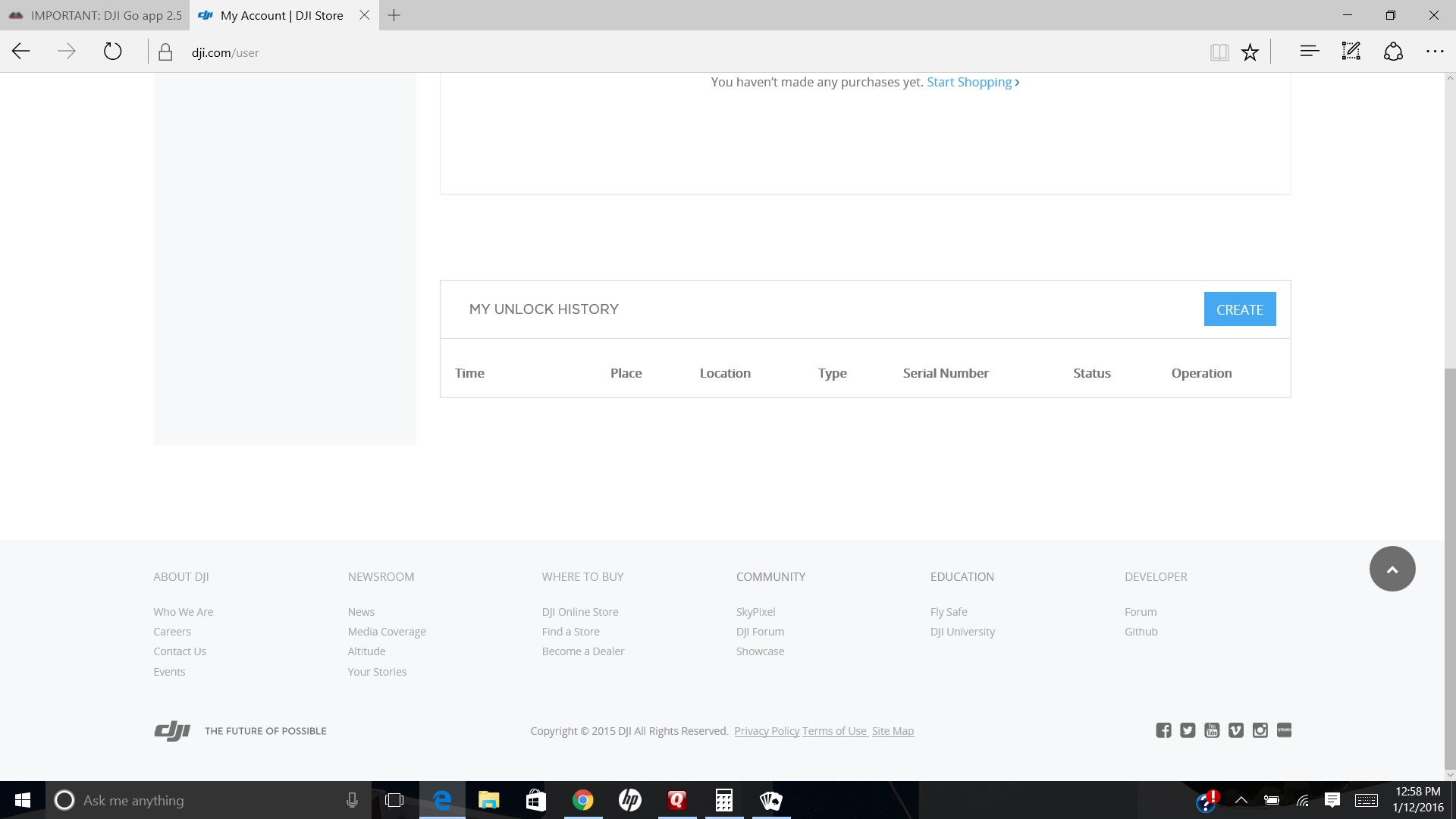1456x819 pixels.
Task: Open the Your Stories link
Action: pyautogui.click(x=377, y=672)
